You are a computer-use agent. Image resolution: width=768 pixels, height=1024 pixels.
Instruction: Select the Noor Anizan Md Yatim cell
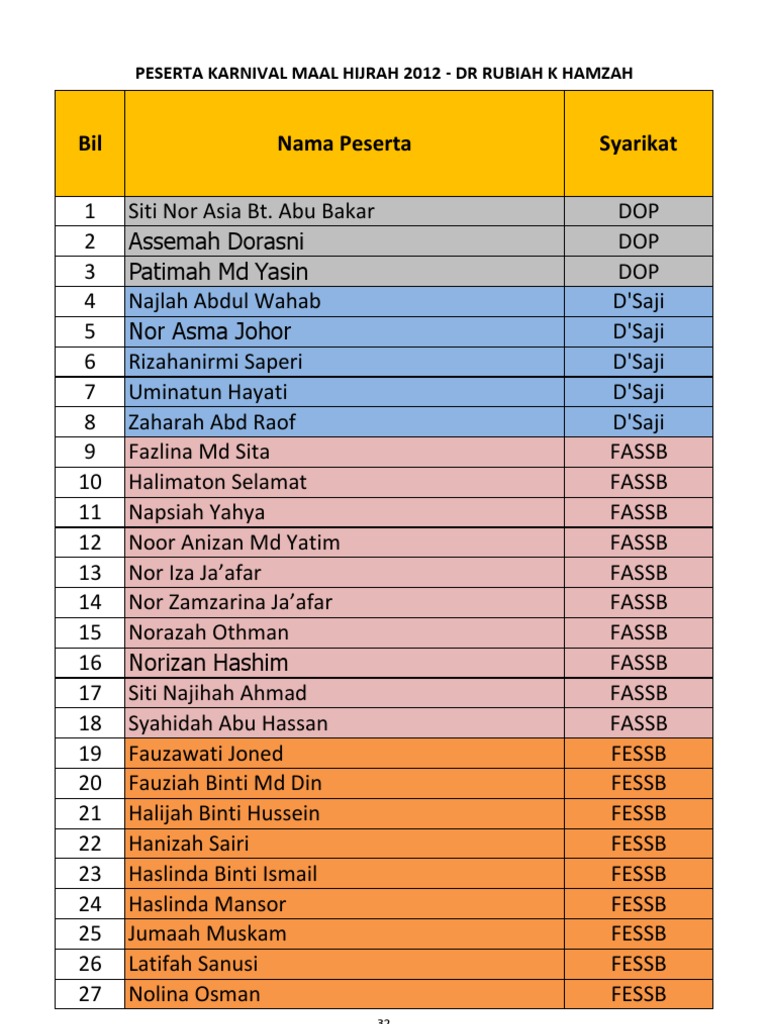click(234, 543)
